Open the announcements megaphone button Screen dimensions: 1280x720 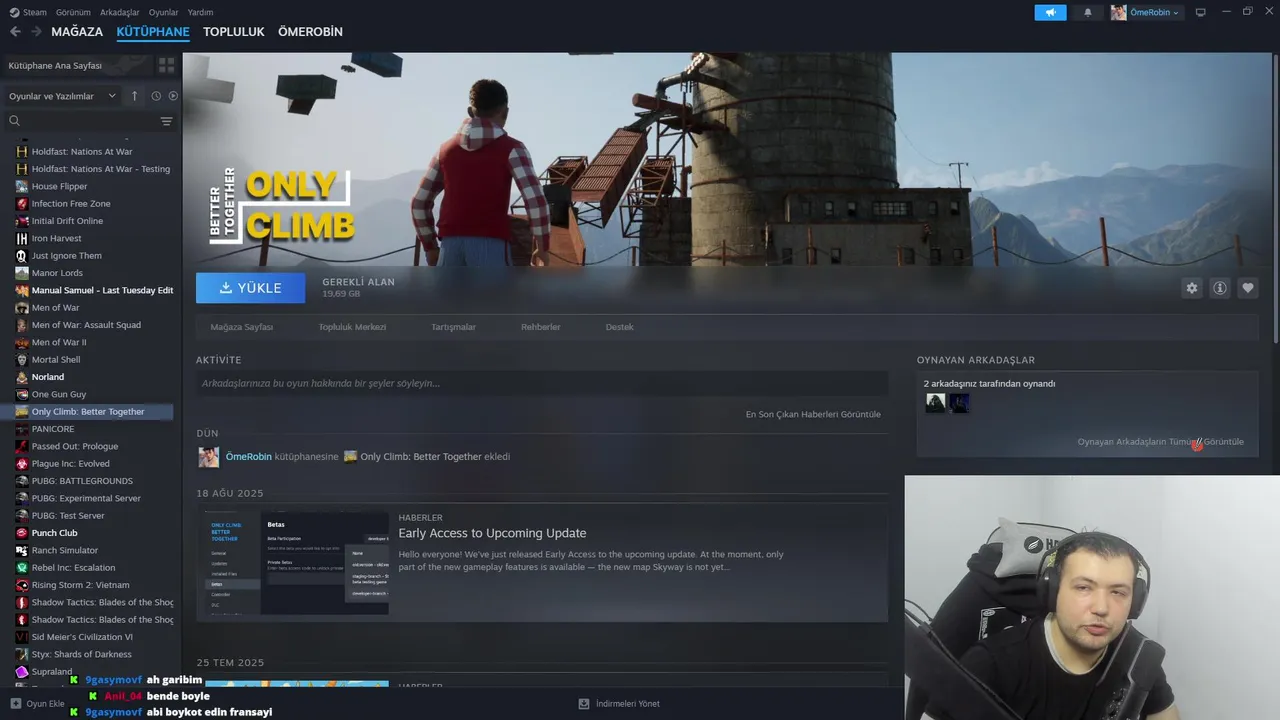pos(1050,12)
